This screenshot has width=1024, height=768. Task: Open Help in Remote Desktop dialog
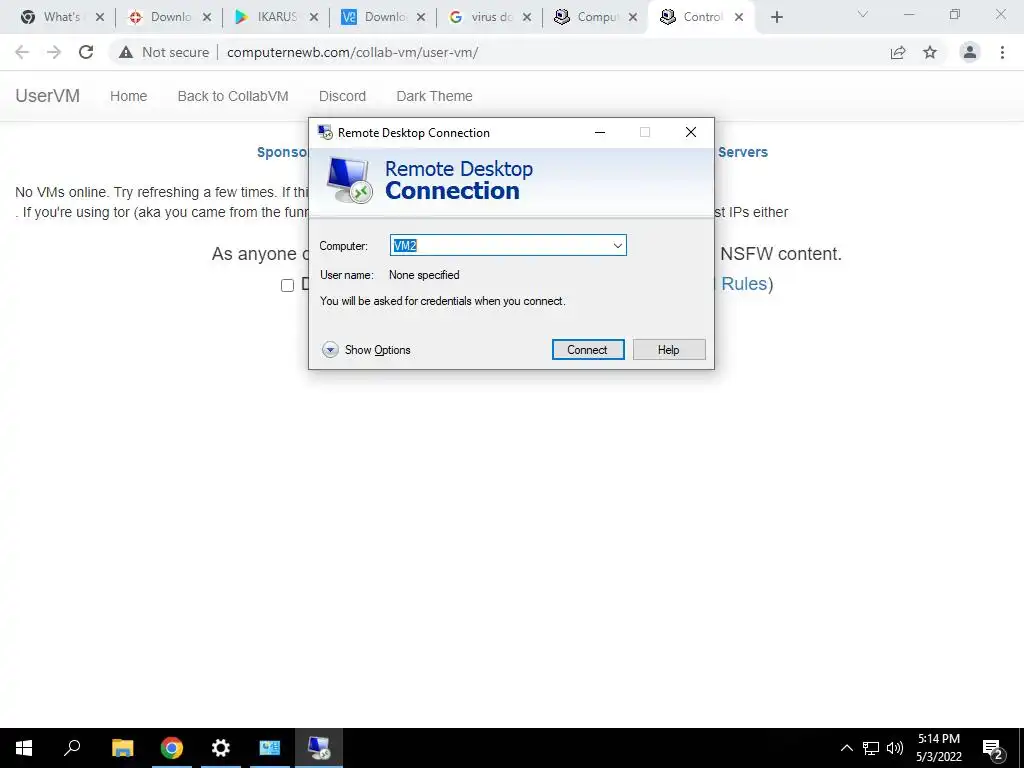(669, 349)
